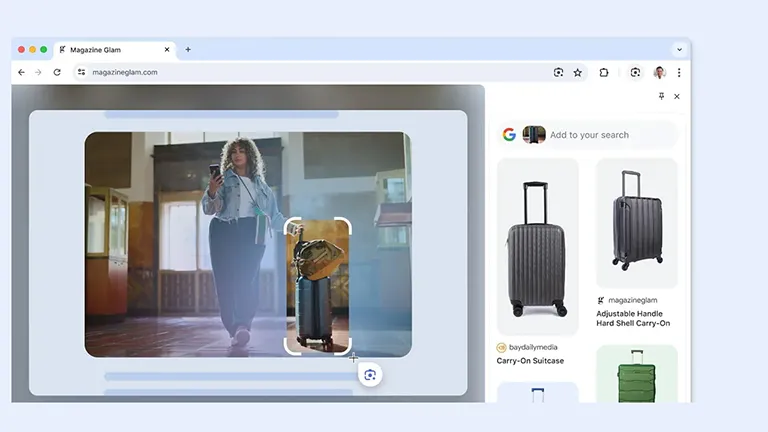The image size is (768, 432).
Task: Click the woman in the main photo
Action: [x=240, y=240]
